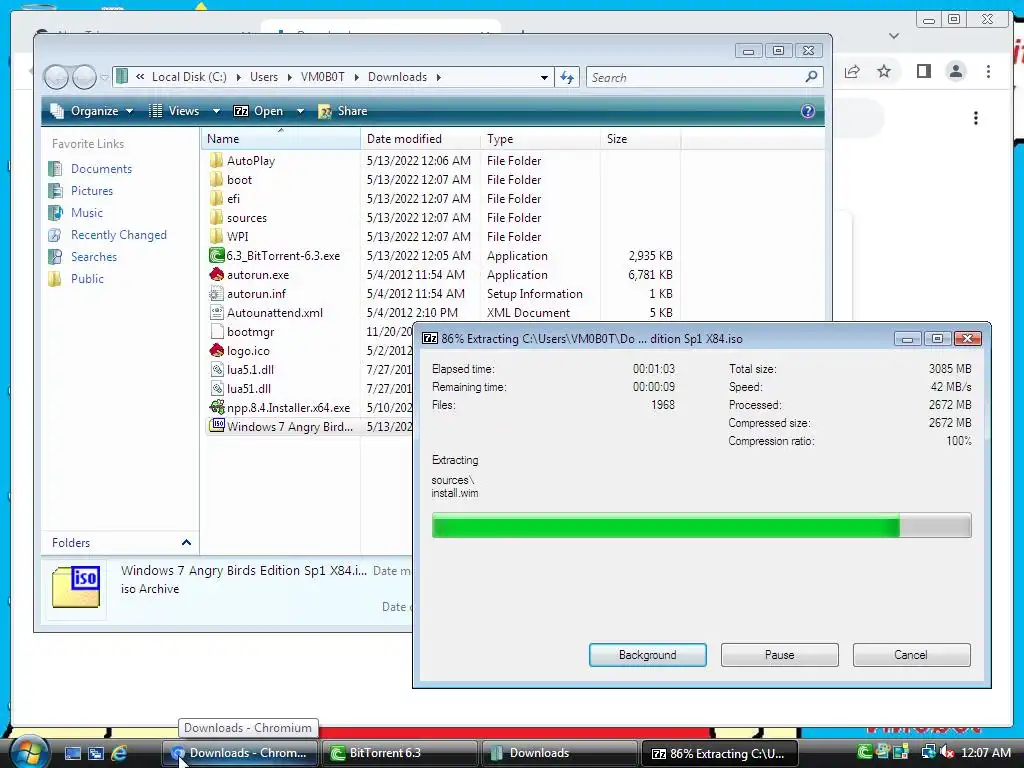Screen dimensions: 1024x768
Task: Click the refresh button beside address bar
Action: coord(567,77)
